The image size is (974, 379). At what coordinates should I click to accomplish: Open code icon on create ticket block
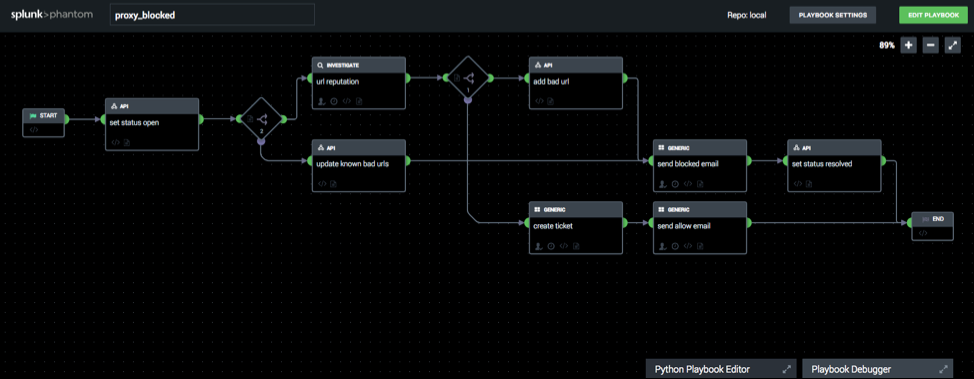tap(563, 246)
